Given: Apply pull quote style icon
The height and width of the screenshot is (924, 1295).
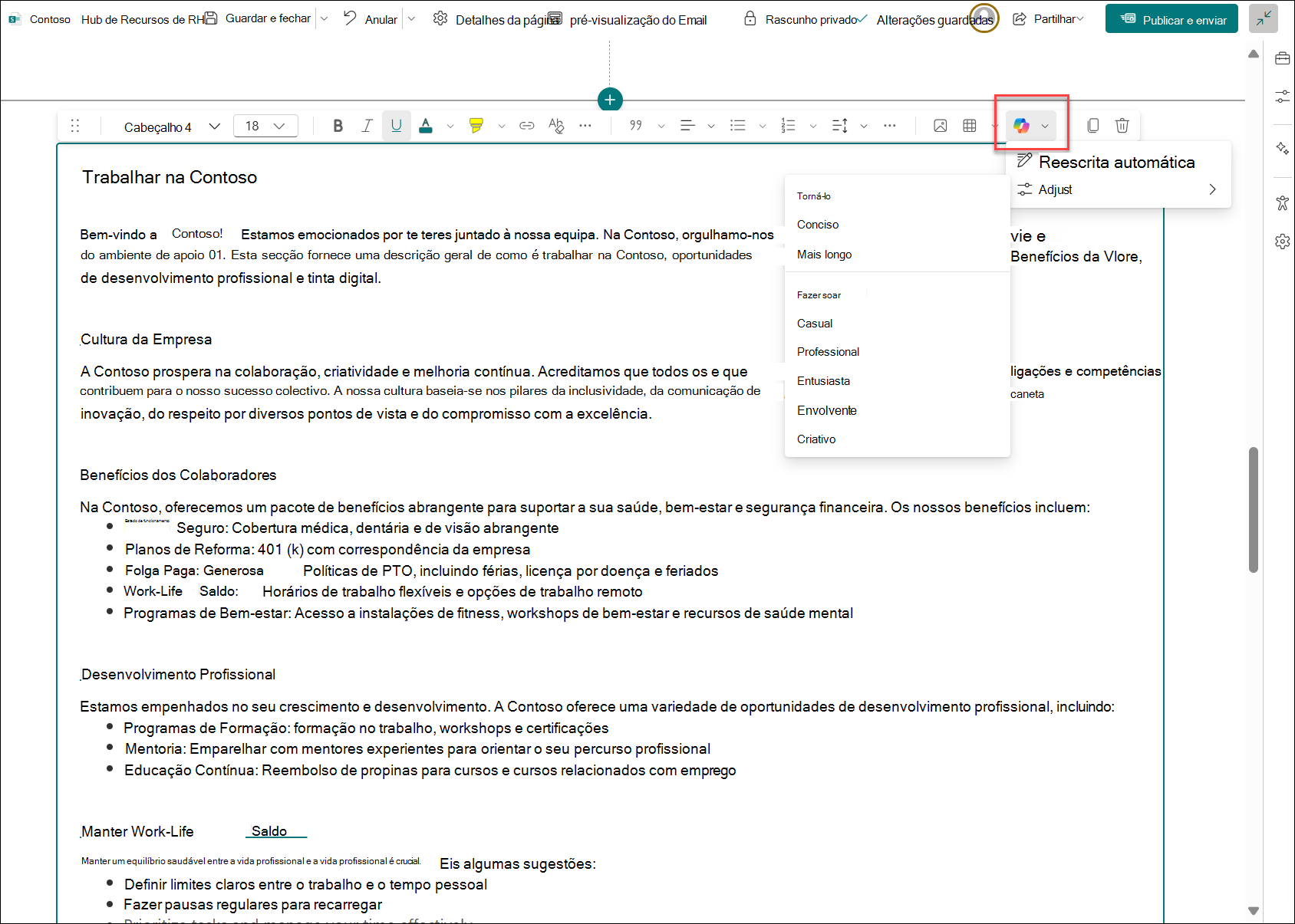Looking at the screenshot, I should 636,126.
